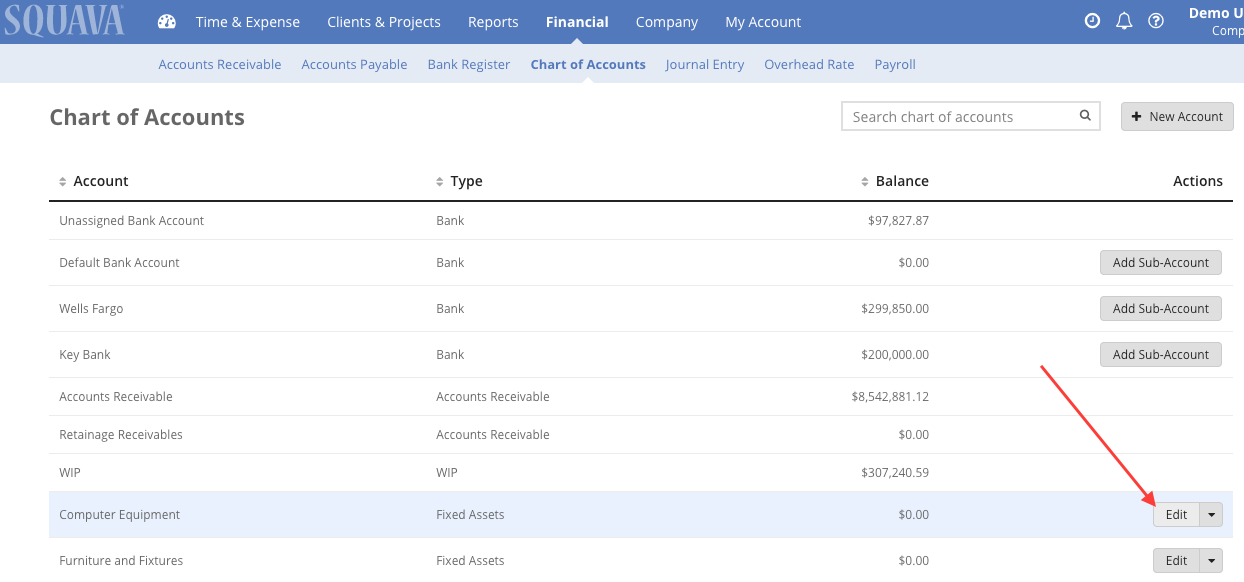1244x582 pixels.
Task: Sort by the Account column arrows
Action: tap(62, 181)
